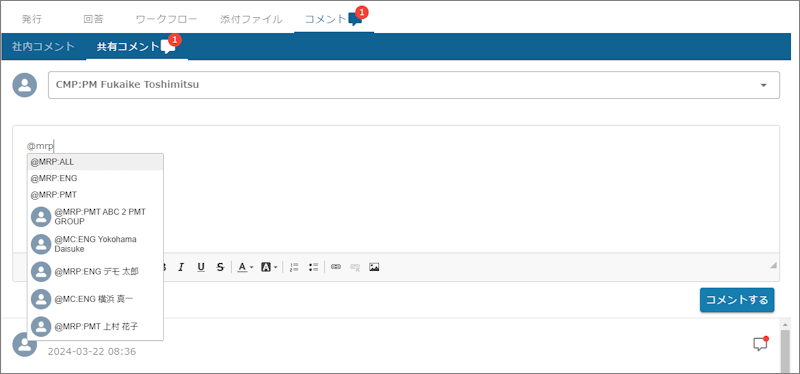Expand the CMP:PM Fukaike Toshimitsu dropdown
Screen dimensions: 800x374
coord(414,85)
